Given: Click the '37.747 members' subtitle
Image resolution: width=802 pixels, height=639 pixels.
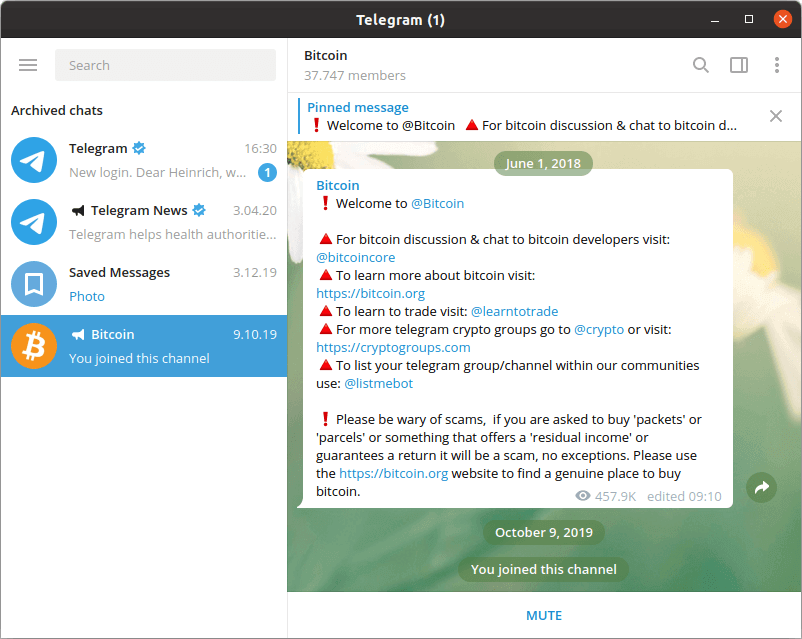Looking at the screenshot, I should [x=354, y=76].
